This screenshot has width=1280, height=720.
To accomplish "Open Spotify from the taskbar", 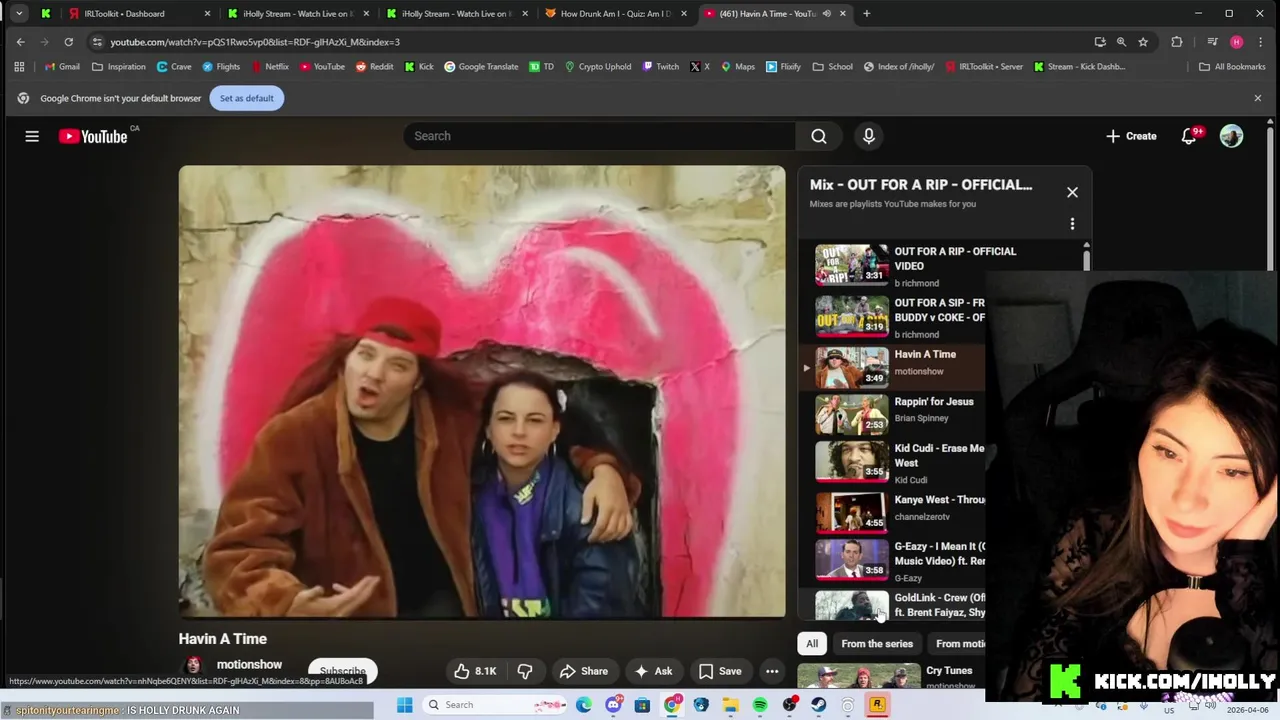I will pyautogui.click(x=760, y=705).
